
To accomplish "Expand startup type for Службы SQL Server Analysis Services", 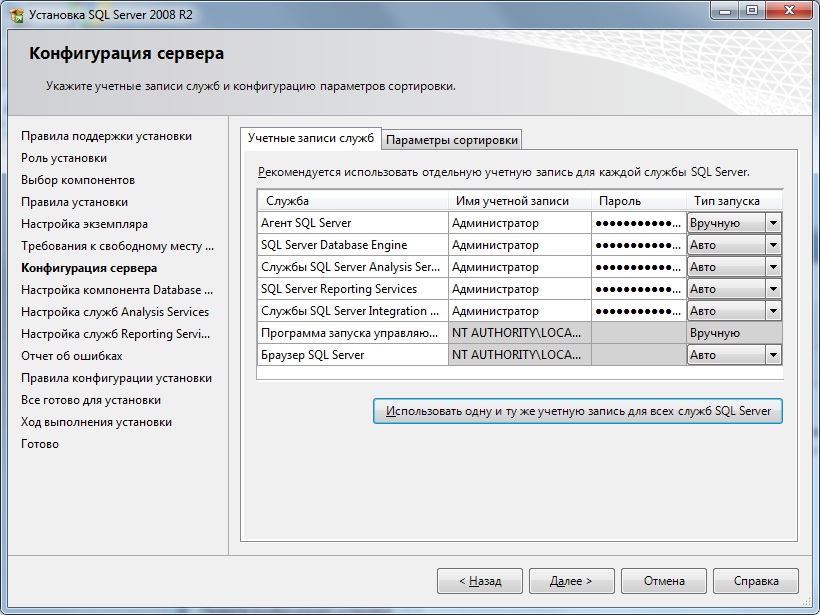I will coord(773,267).
